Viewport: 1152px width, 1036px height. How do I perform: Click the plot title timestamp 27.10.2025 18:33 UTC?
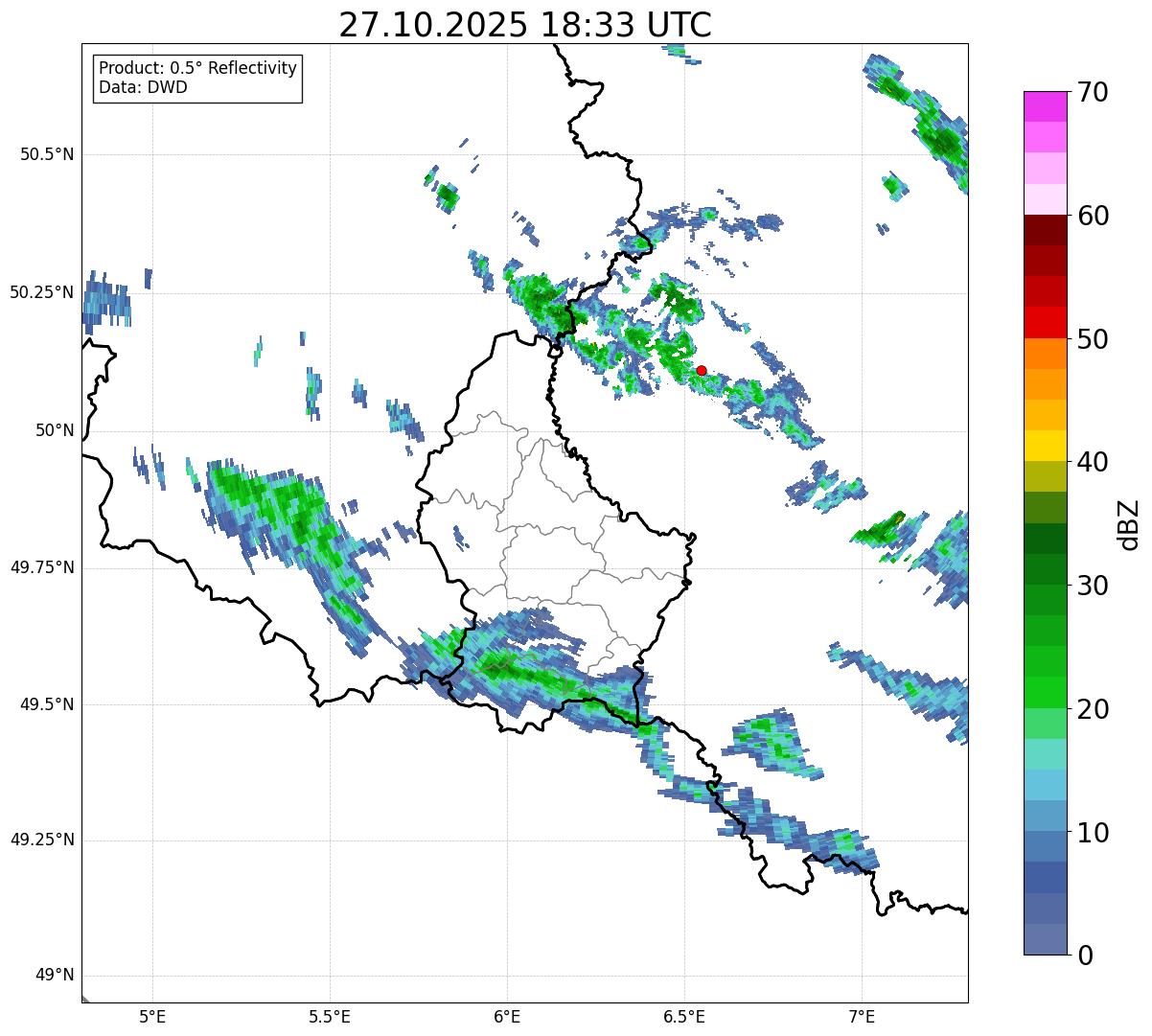click(525, 24)
